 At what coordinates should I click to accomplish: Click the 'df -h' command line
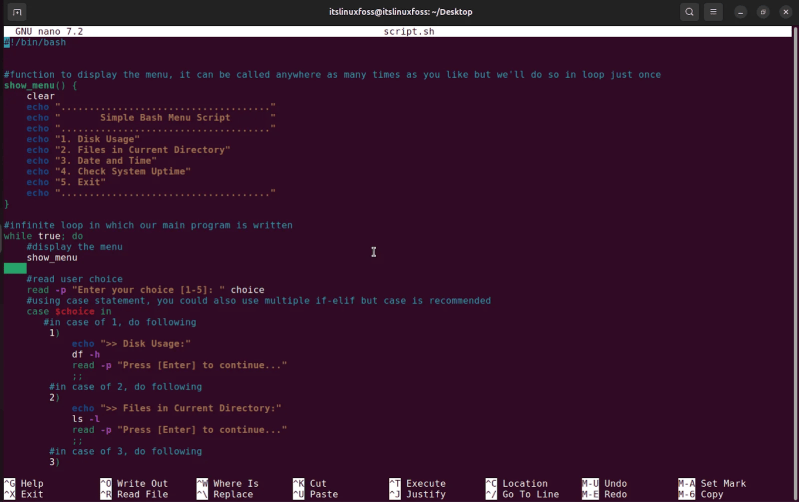tap(86, 354)
